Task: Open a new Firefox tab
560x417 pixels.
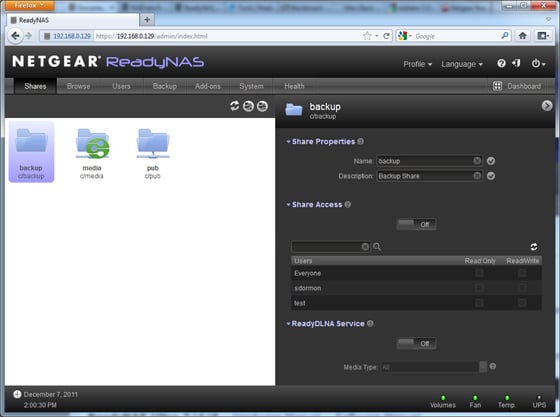Action: pos(147,20)
